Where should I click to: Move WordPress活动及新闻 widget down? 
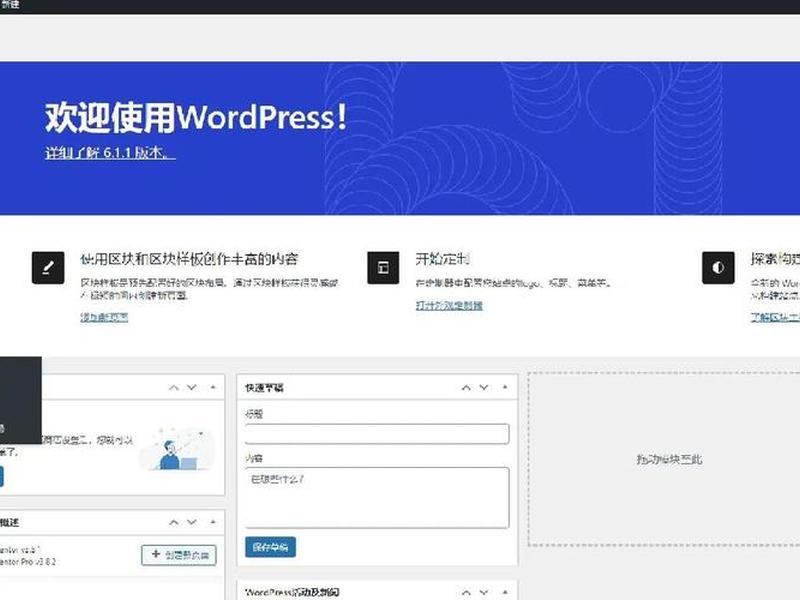click(x=484, y=592)
